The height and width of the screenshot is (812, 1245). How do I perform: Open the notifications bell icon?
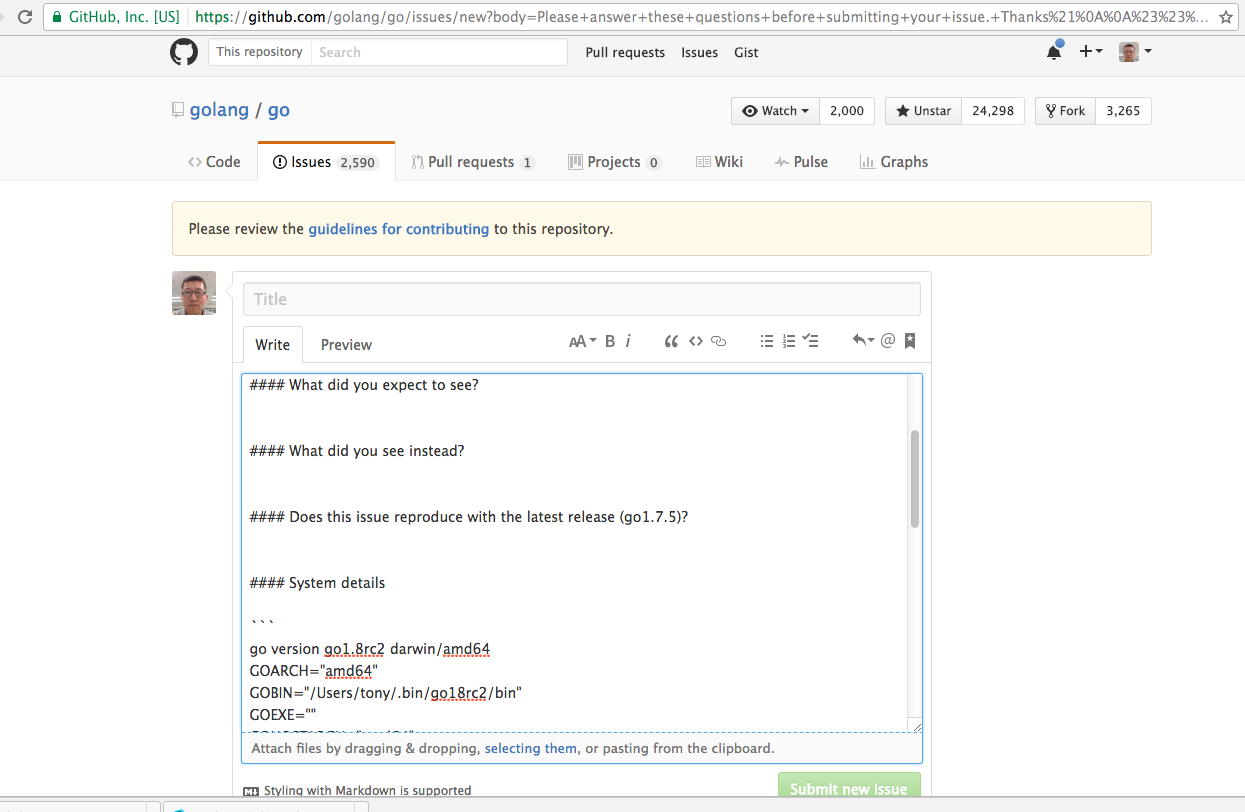1054,52
